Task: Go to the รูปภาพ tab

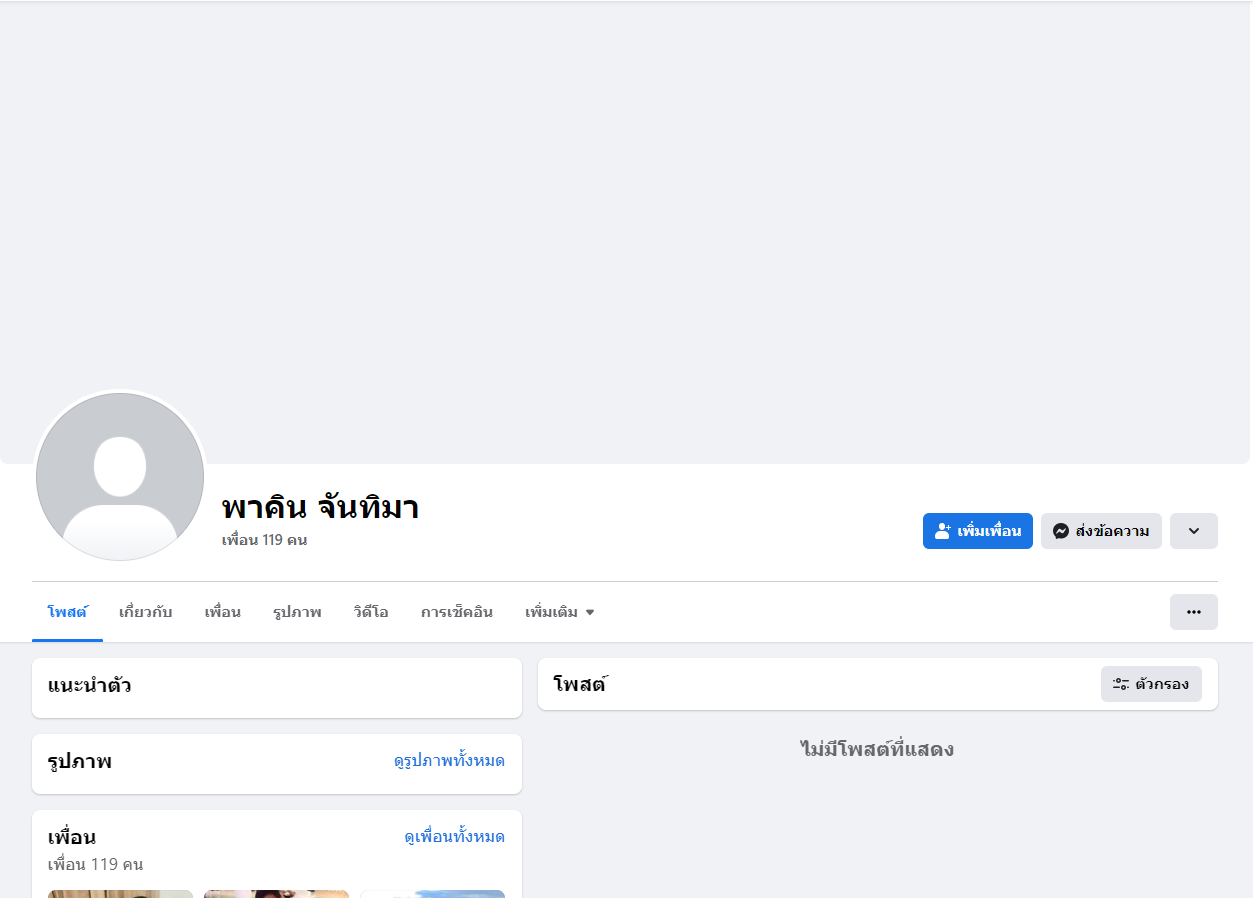Action: (297, 612)
